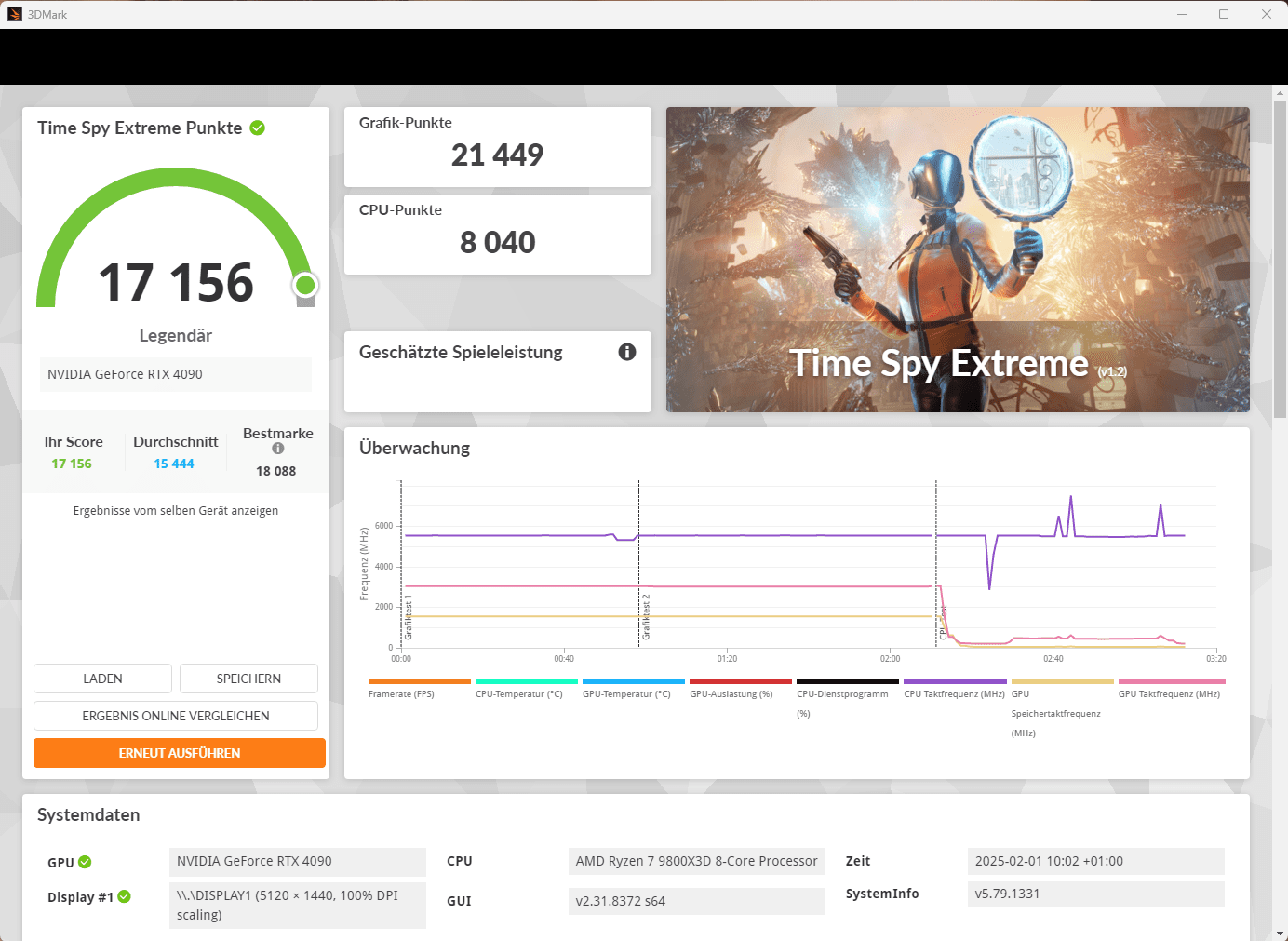Select the Grafiktest 1 marker in the chart
Screen dimensions: 1288x941
pyautogui.click(x=408, y=617)
